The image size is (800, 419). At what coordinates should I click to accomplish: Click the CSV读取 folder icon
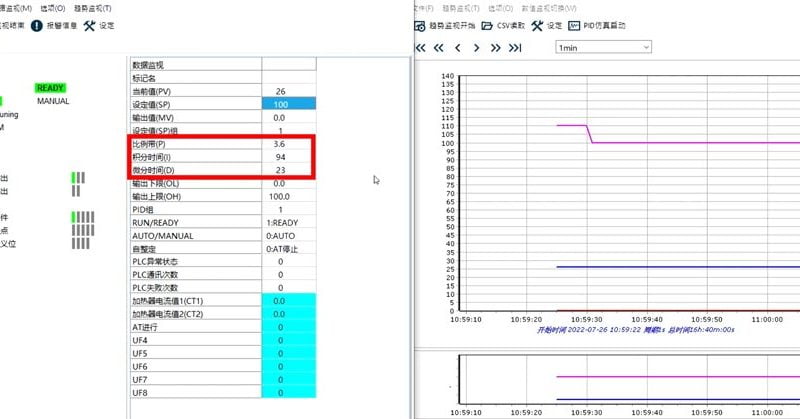point(488,26)
